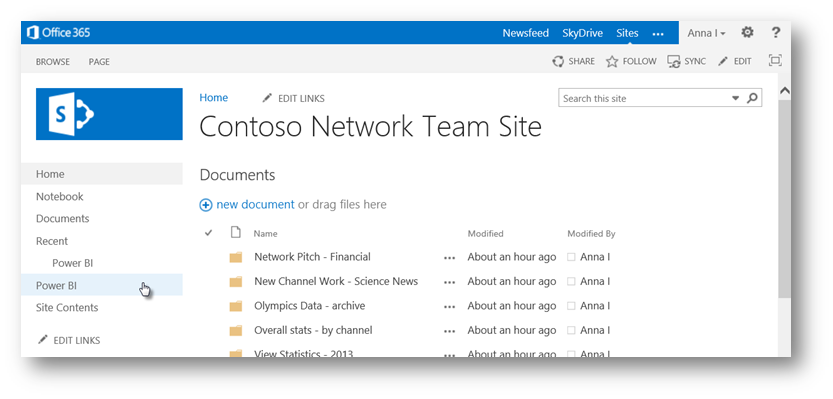Screen dimensions: 833x399
Task: Click the file type column icon
Action: [235, 232]
